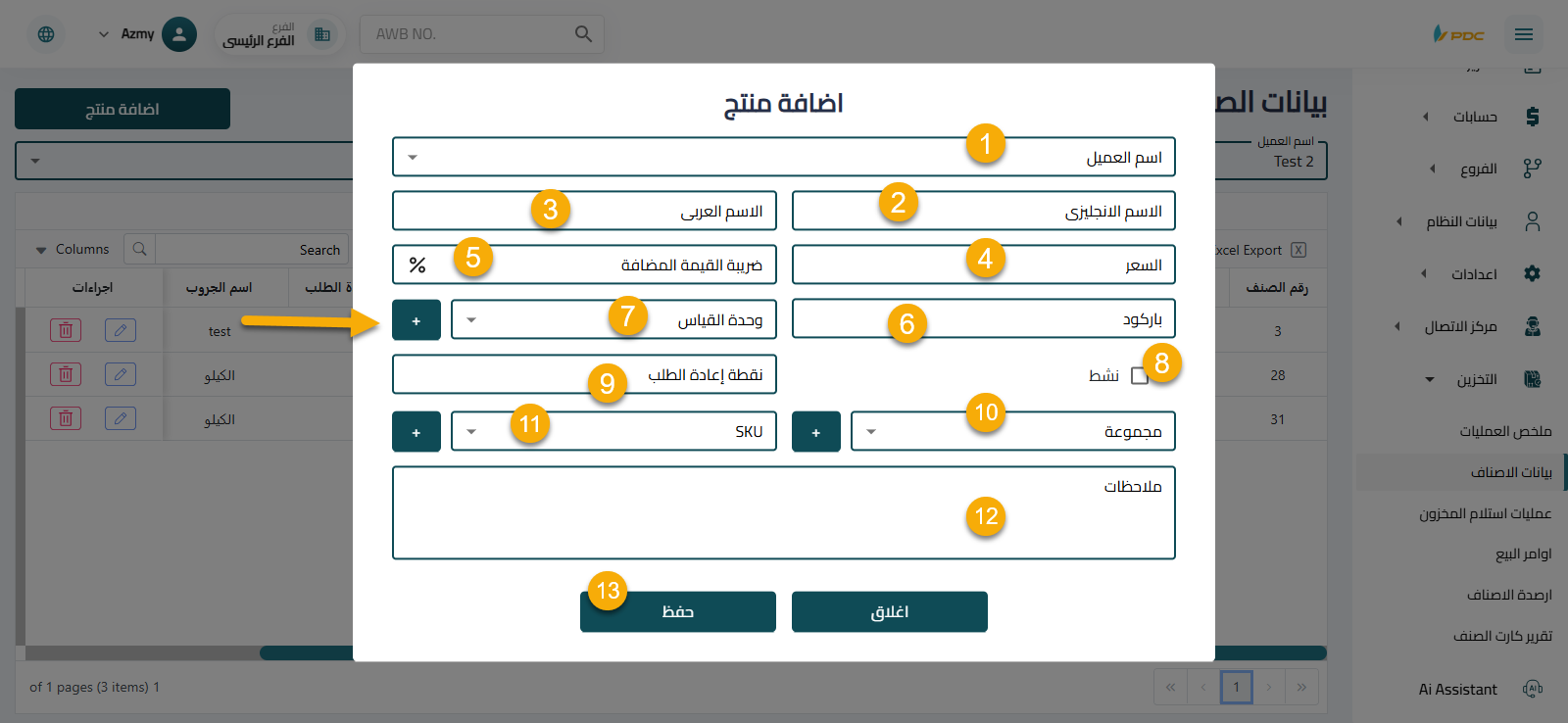
Task: Click the system data person icon
Action: click(1533, 221)
